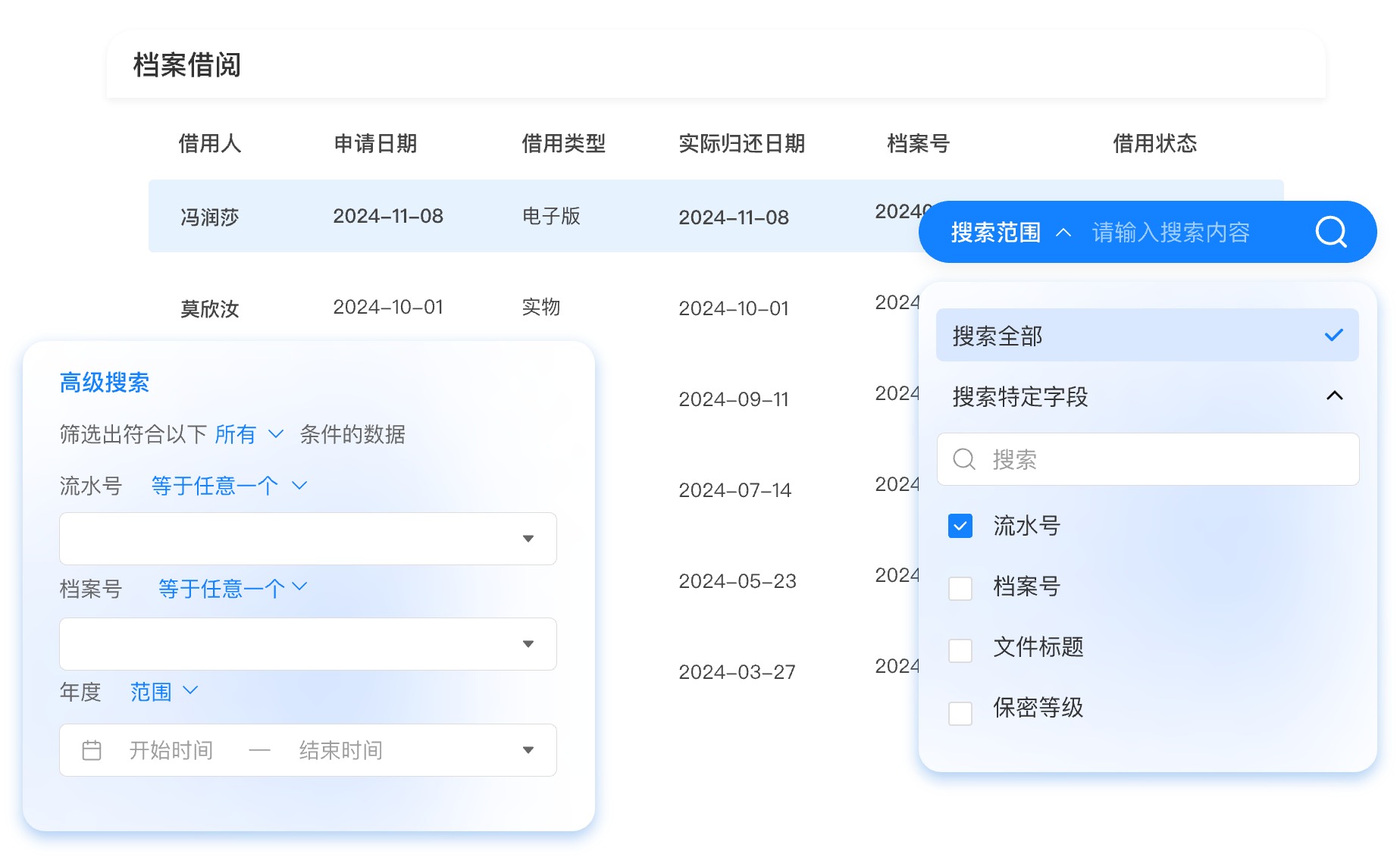This screenshot has height=860, width=1400.
Task: Click the checkmark beside 搜索全部
Action: click(x=1334, y=335)
